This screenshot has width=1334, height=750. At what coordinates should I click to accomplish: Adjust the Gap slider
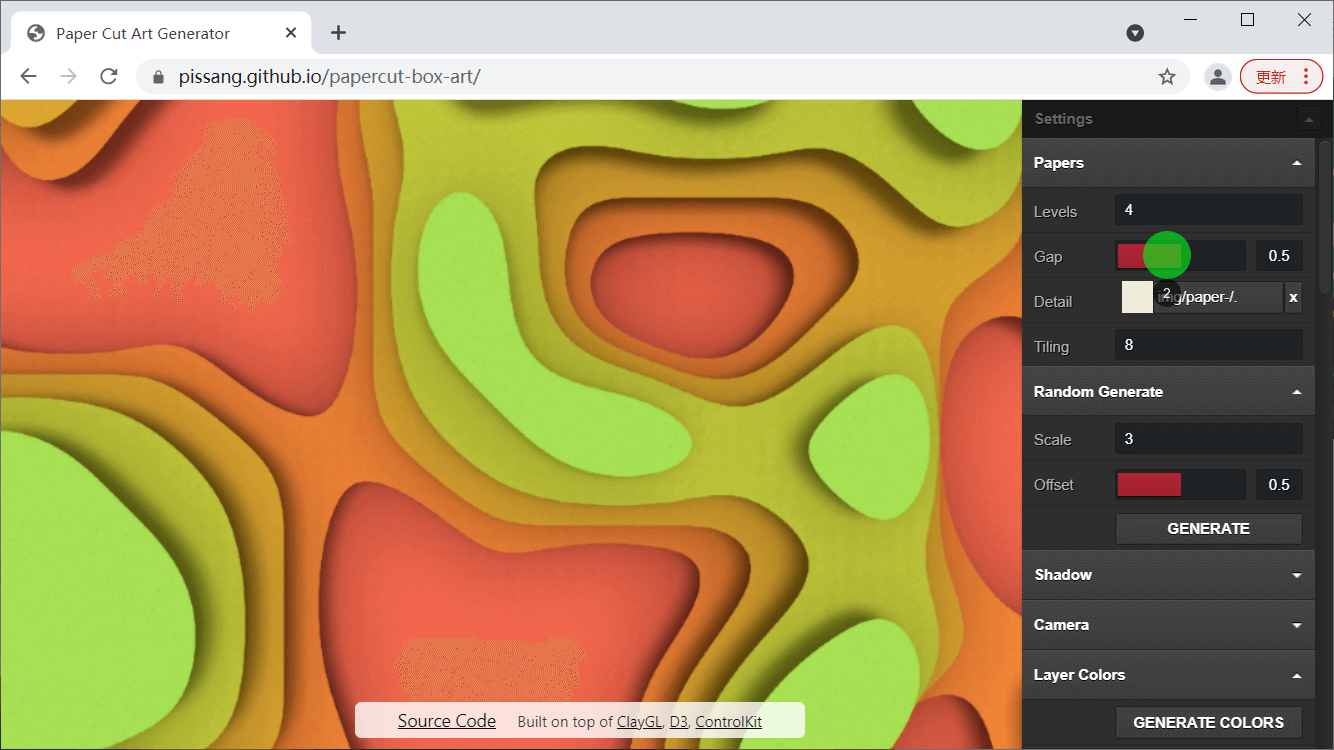(1180, 256)
